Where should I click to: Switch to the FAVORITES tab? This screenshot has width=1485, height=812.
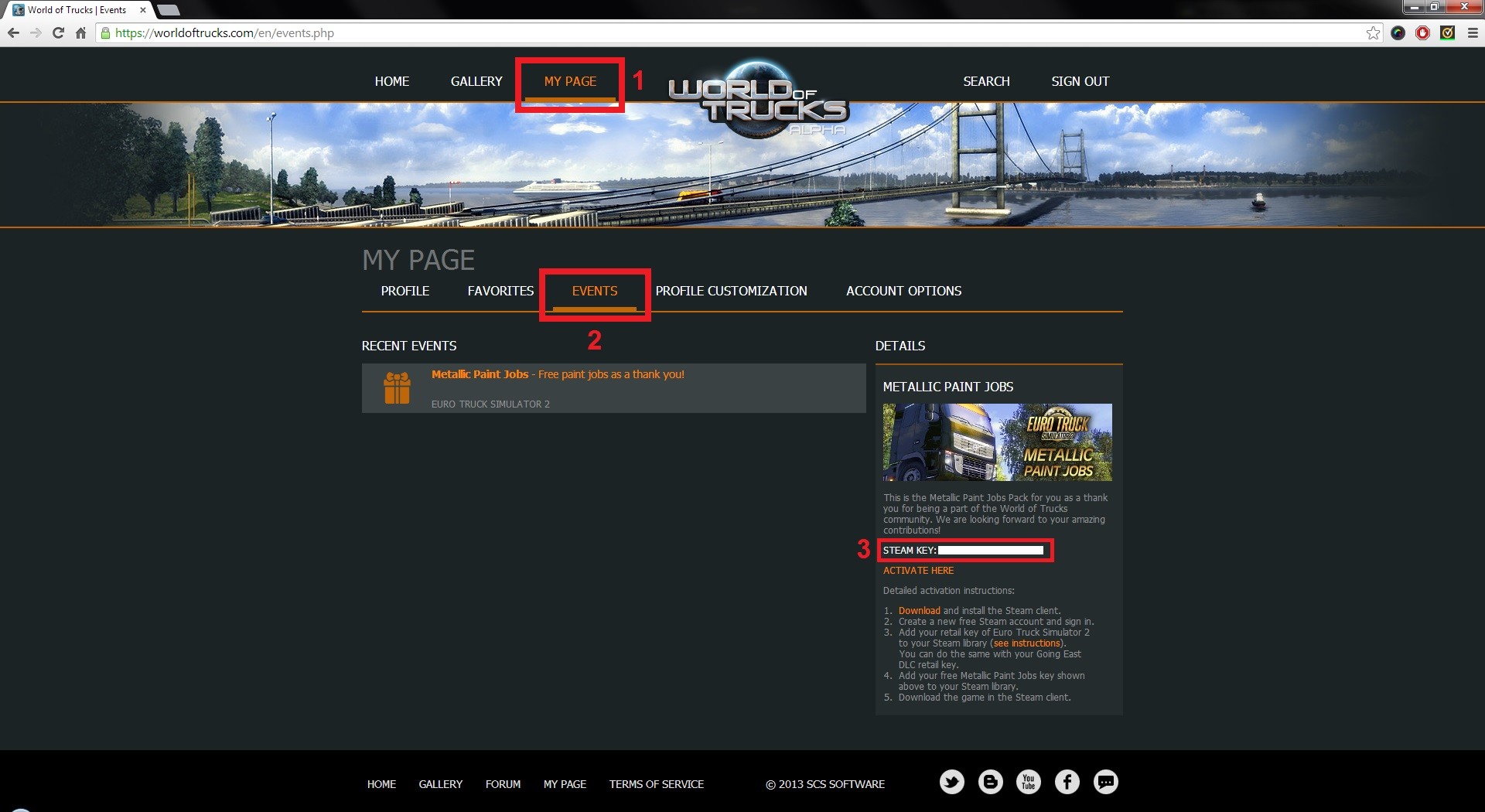pos(500,291)
